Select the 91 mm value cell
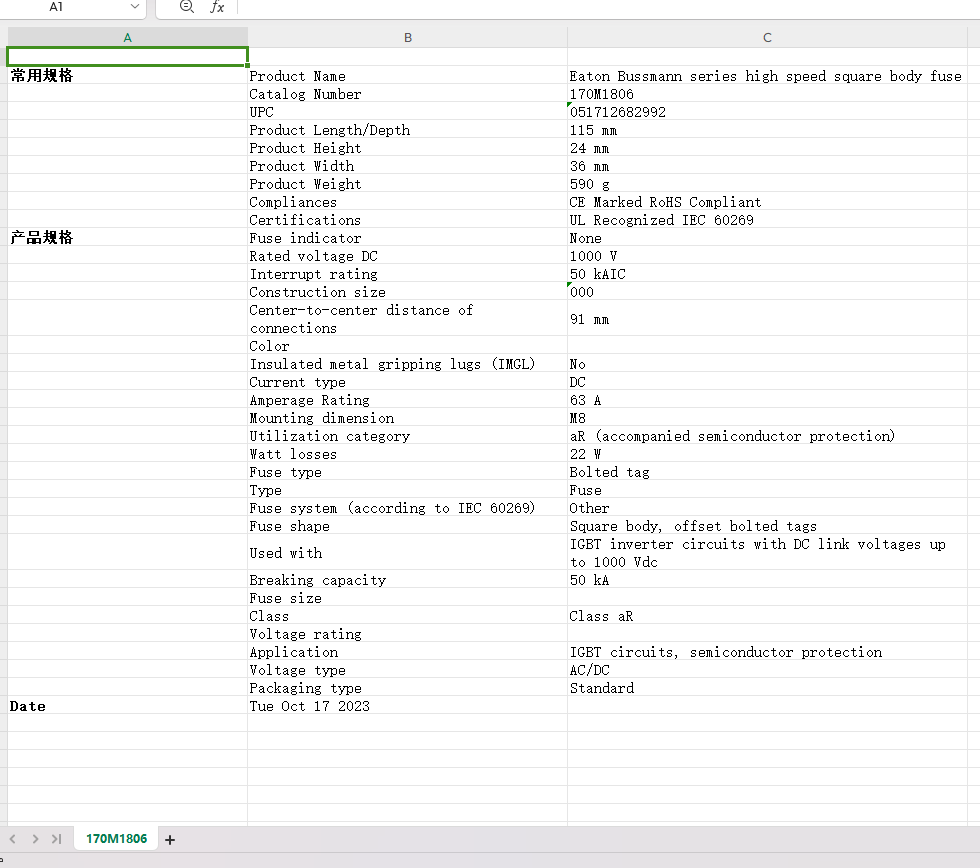 tap(768, 319)
